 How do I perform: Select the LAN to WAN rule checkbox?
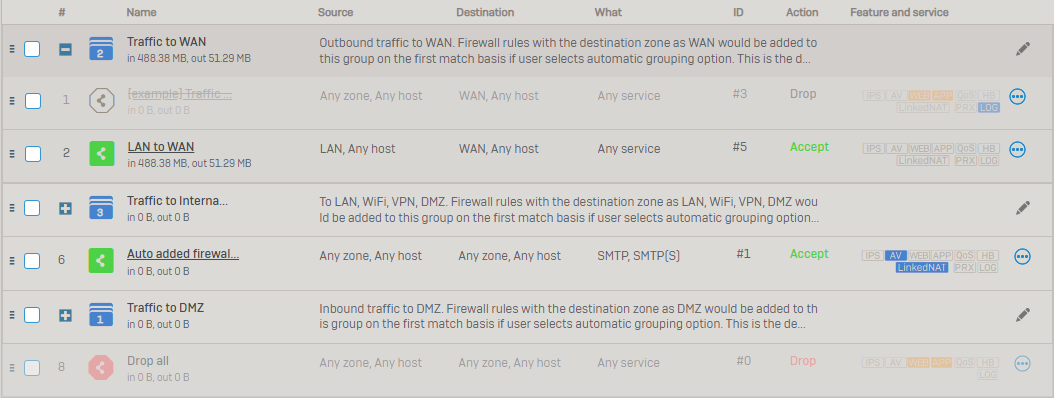(x=32, y=153)
